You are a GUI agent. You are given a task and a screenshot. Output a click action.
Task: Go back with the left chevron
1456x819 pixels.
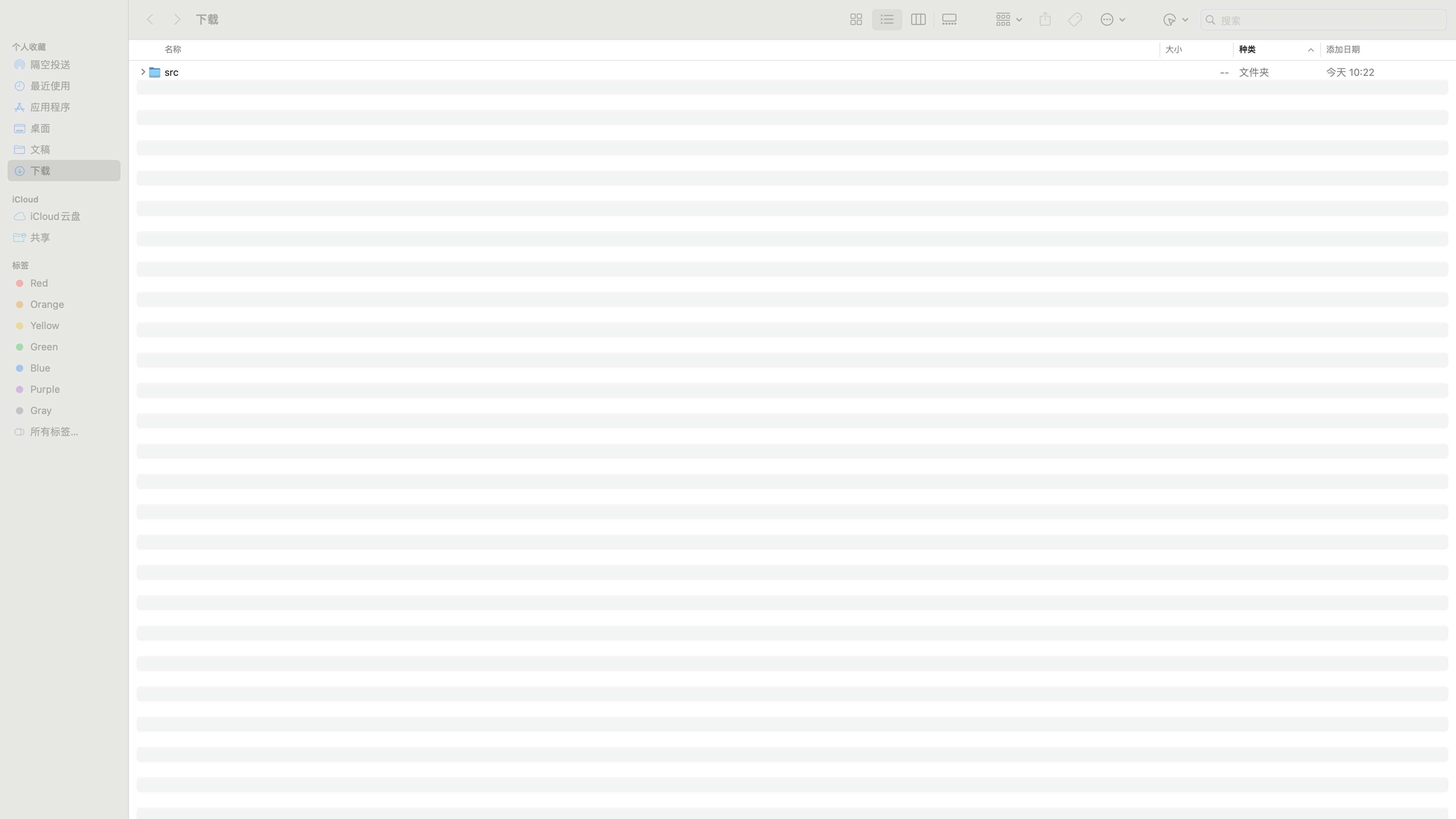click(x=150, y=20)
